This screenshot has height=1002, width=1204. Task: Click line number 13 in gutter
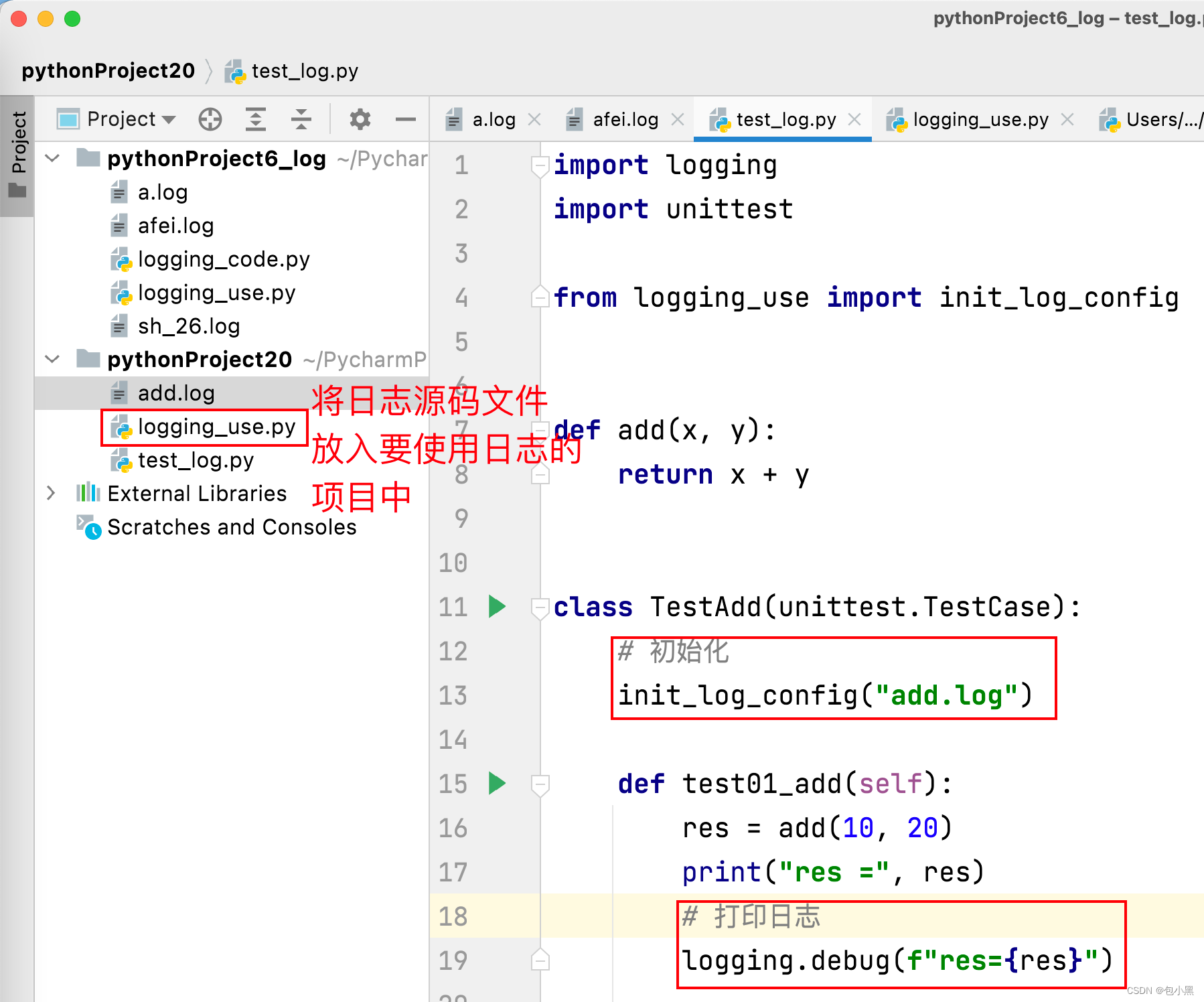click(453, 695)
